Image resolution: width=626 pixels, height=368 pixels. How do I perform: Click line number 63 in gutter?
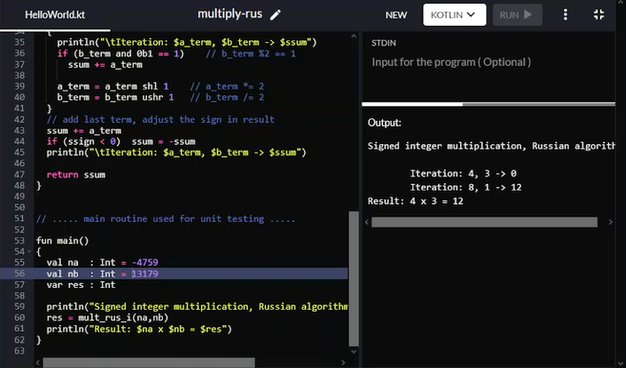click(20, 351)
